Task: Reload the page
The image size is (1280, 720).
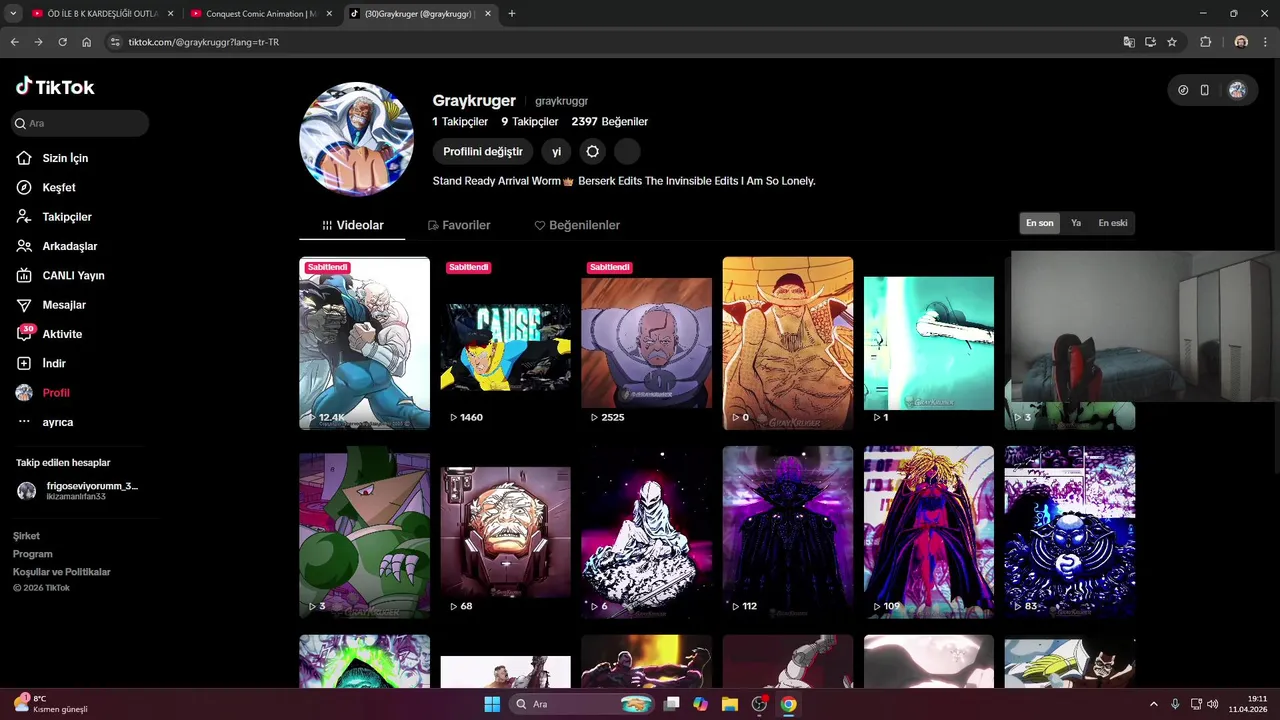Action: (x=63, y=42)
